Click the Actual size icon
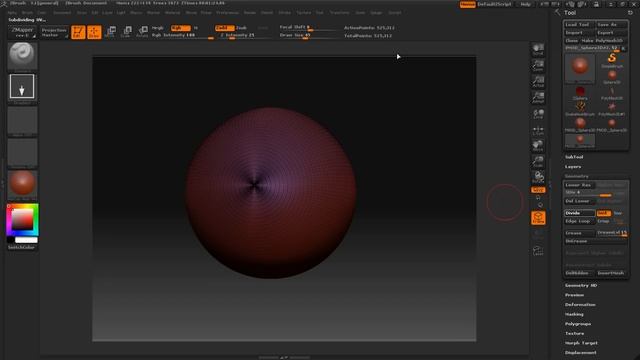 (x=538, y=82)
